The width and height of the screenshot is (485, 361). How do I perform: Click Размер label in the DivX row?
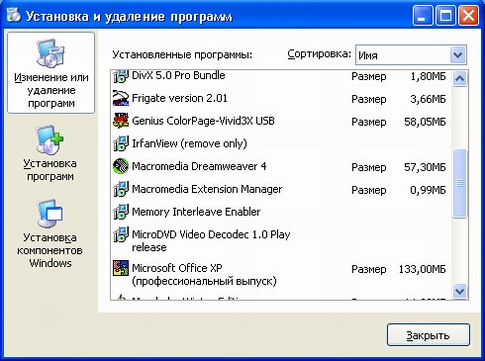click(x=369, y=76)
